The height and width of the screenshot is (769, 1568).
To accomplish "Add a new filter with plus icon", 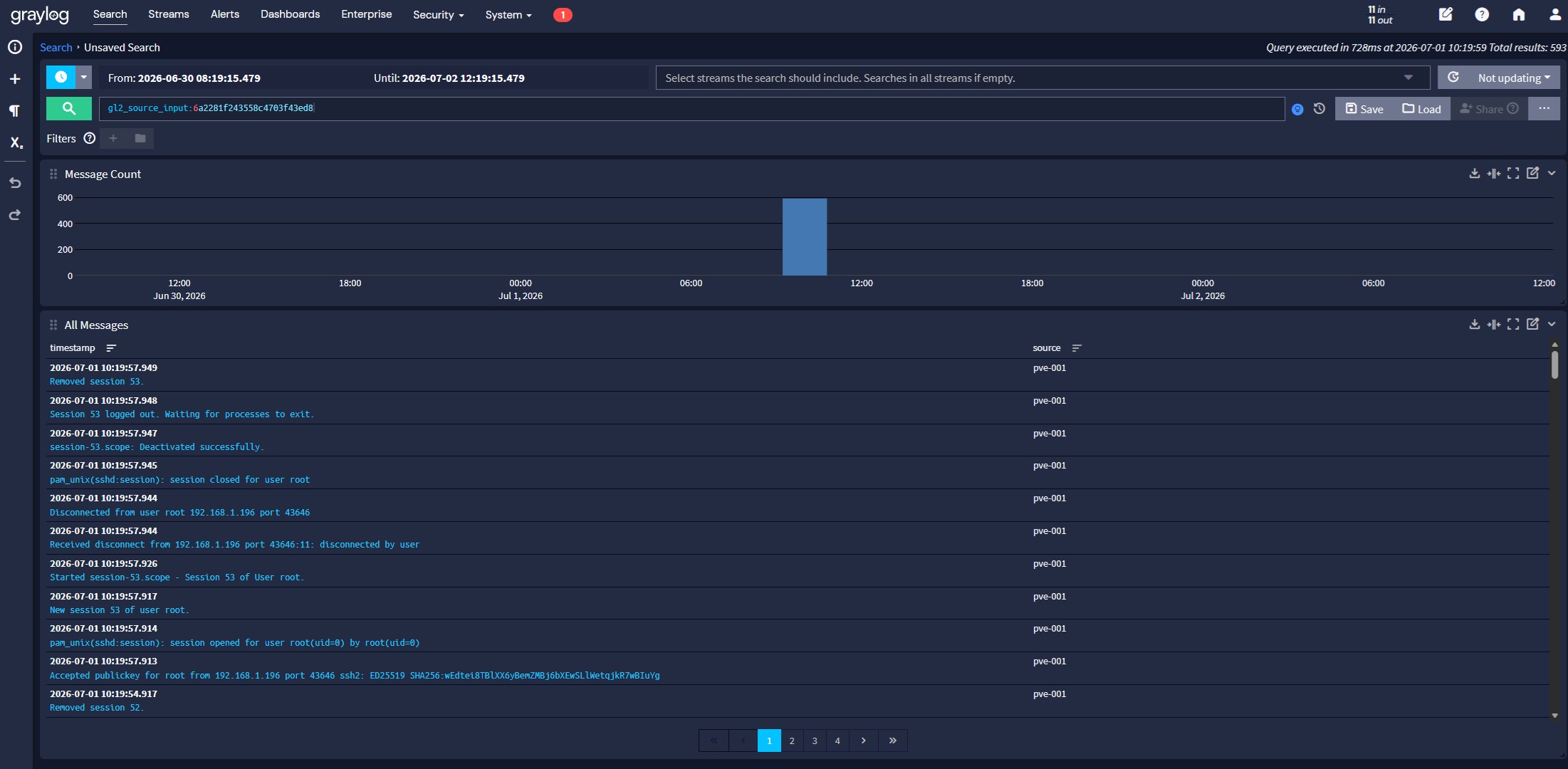I will [x=113, y=138].
